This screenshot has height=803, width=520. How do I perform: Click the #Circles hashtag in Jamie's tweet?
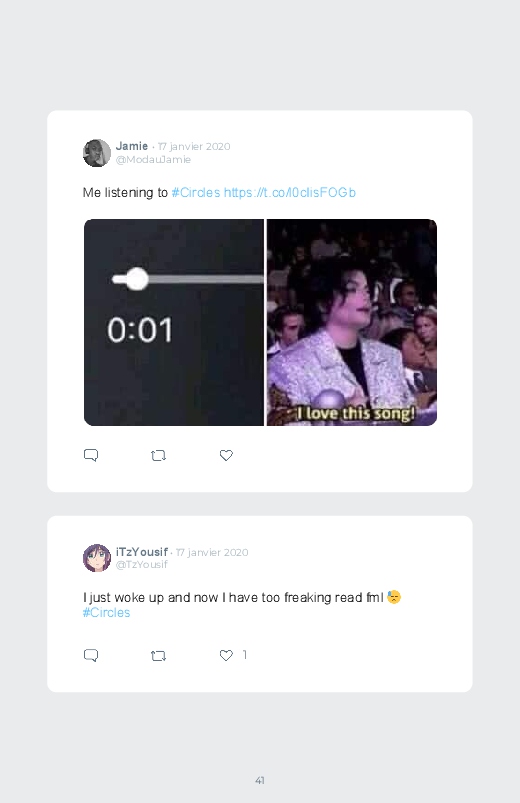[196, 193]
